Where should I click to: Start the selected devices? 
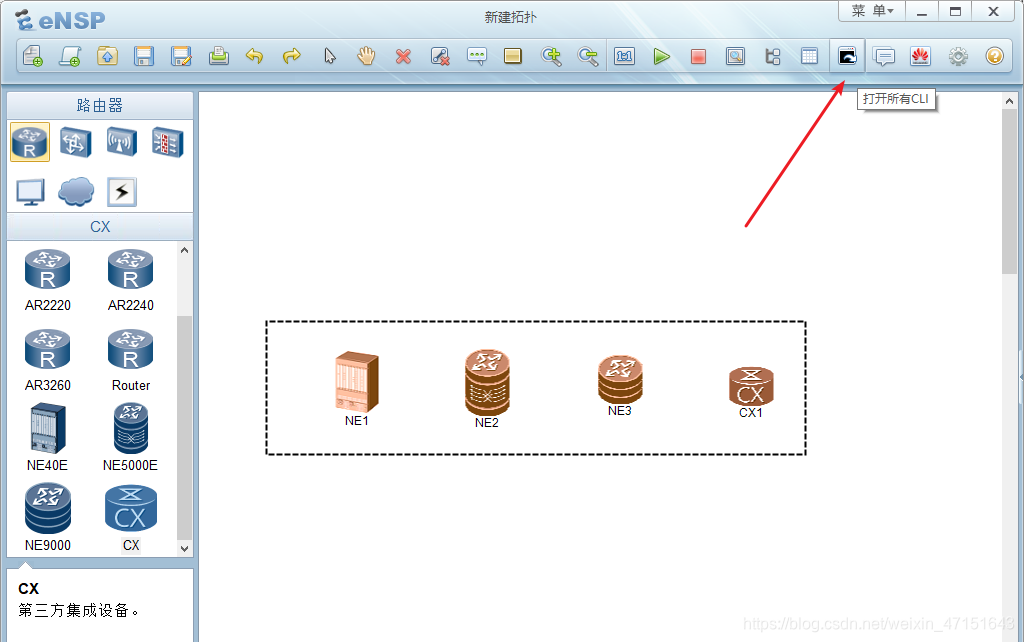point(662,56)
